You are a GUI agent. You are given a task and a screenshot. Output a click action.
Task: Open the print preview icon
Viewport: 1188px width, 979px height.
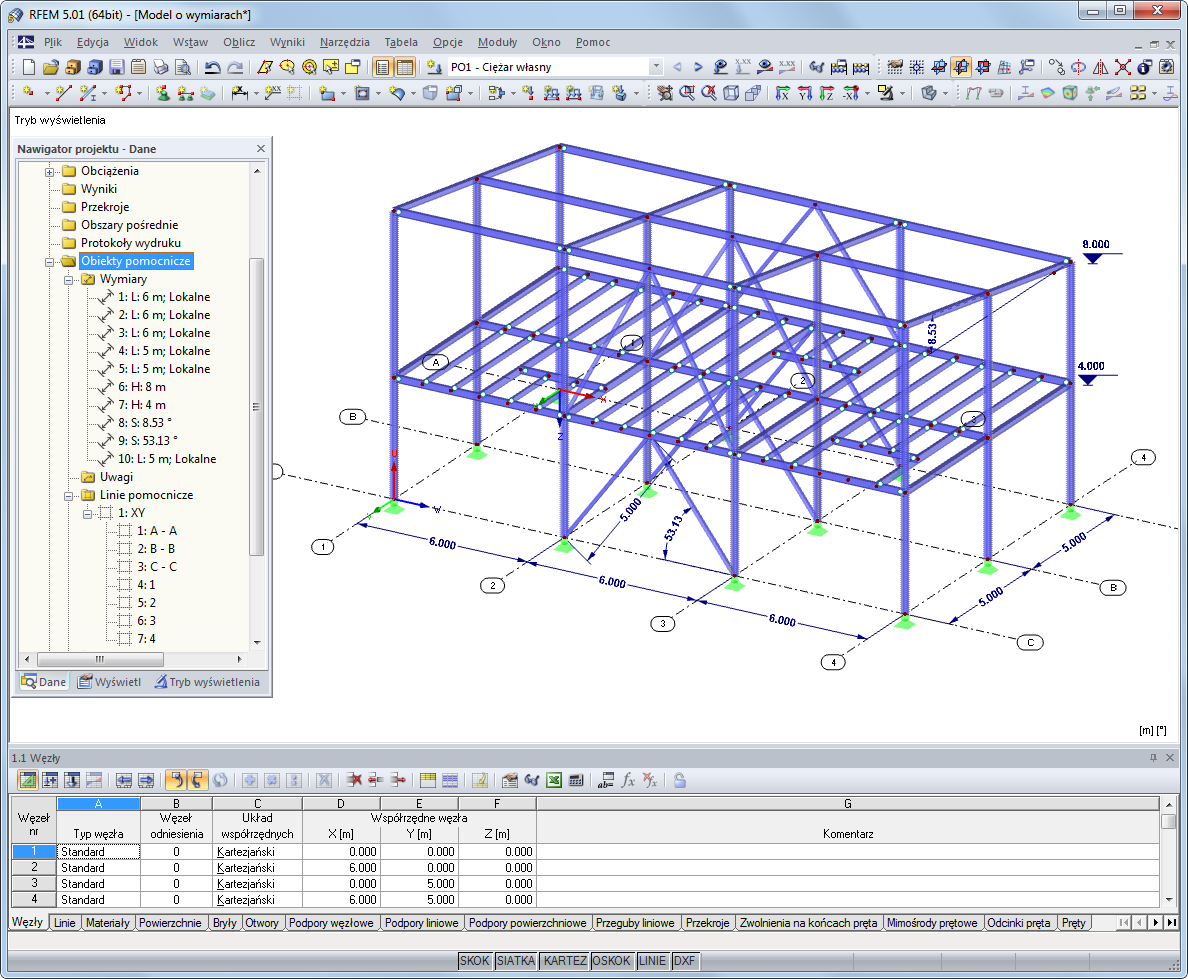(x=183, y=67)
